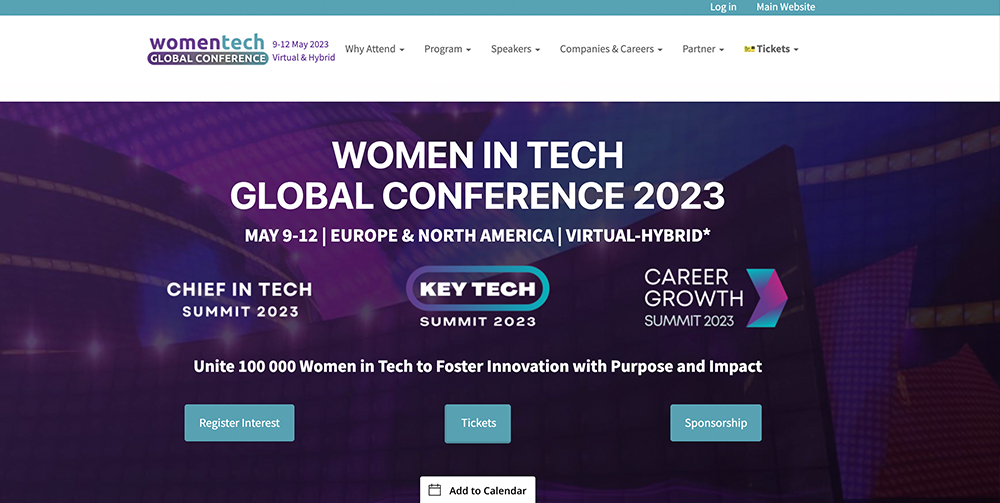Viewport: 1000px width, 503px height.
Task: Click the '9-12 May 2023' date text
Action: (x=300, y=44)
